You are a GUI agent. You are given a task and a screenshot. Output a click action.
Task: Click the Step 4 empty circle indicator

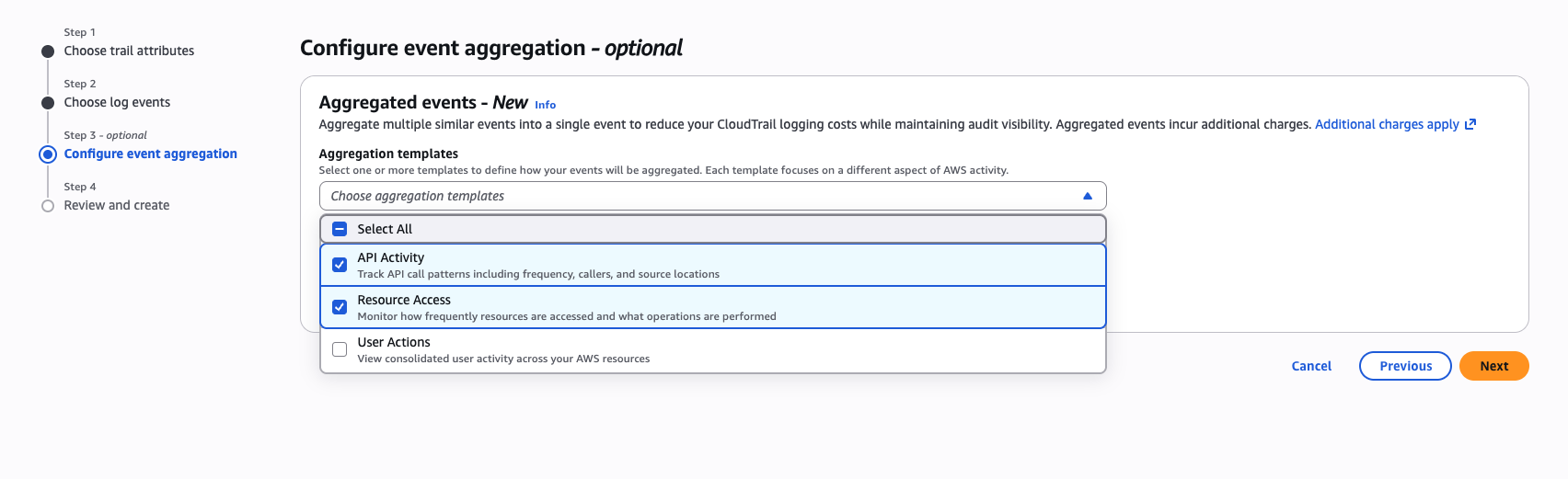[x=48, y=206]
